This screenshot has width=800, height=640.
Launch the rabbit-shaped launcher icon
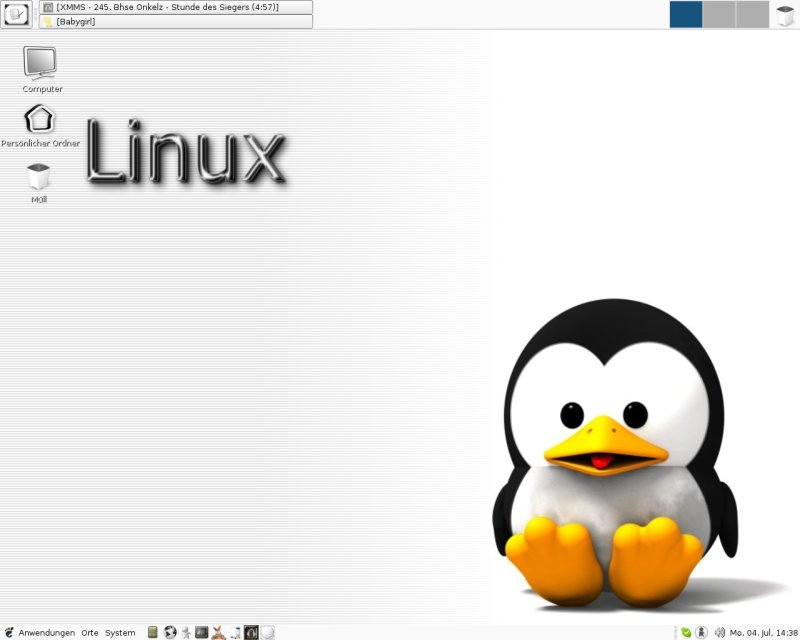click(x=218, y=632)
